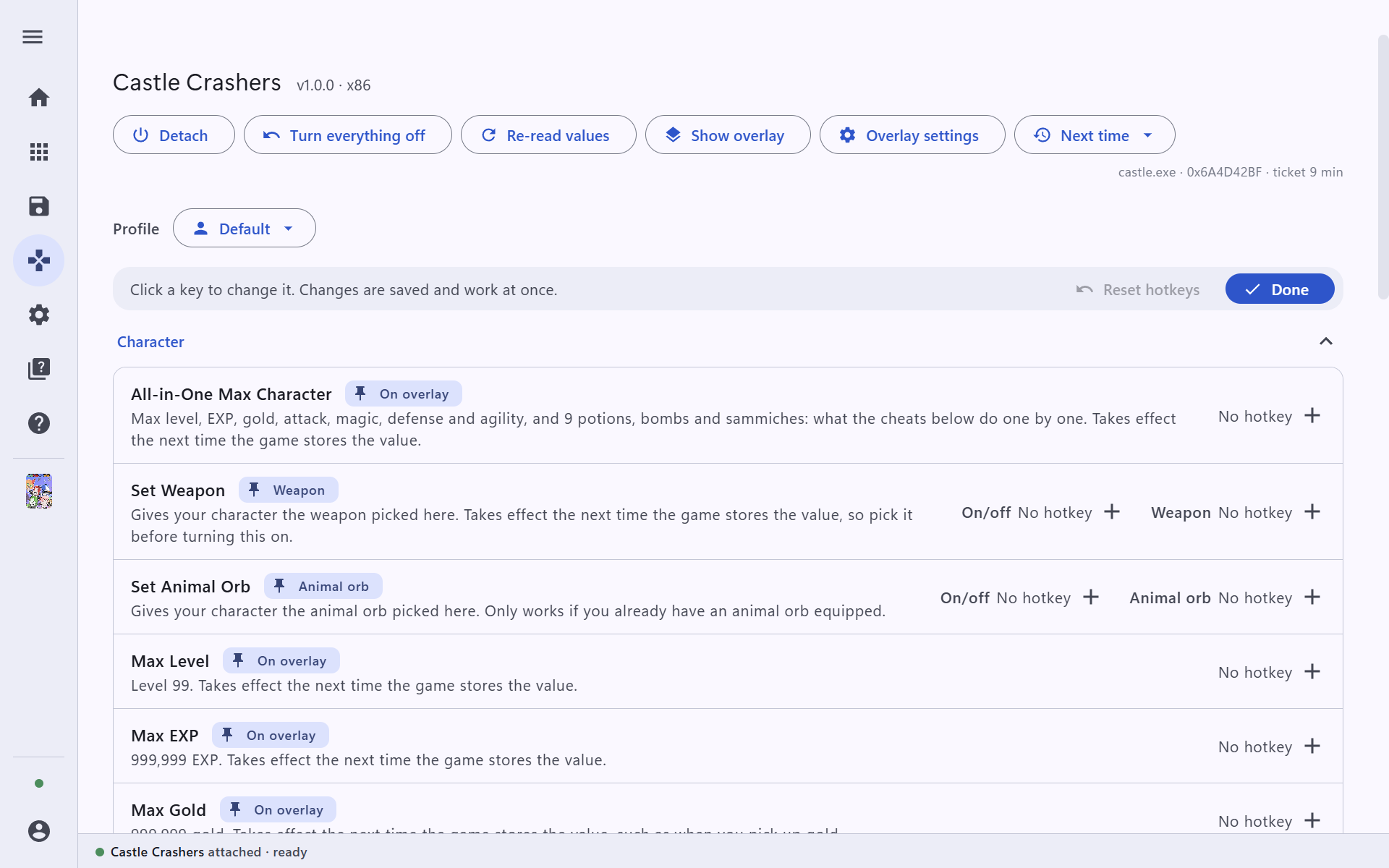Go to Home in the sidebar
Image resolution: width=1389 pixels, height=868 pixels.
39,98
